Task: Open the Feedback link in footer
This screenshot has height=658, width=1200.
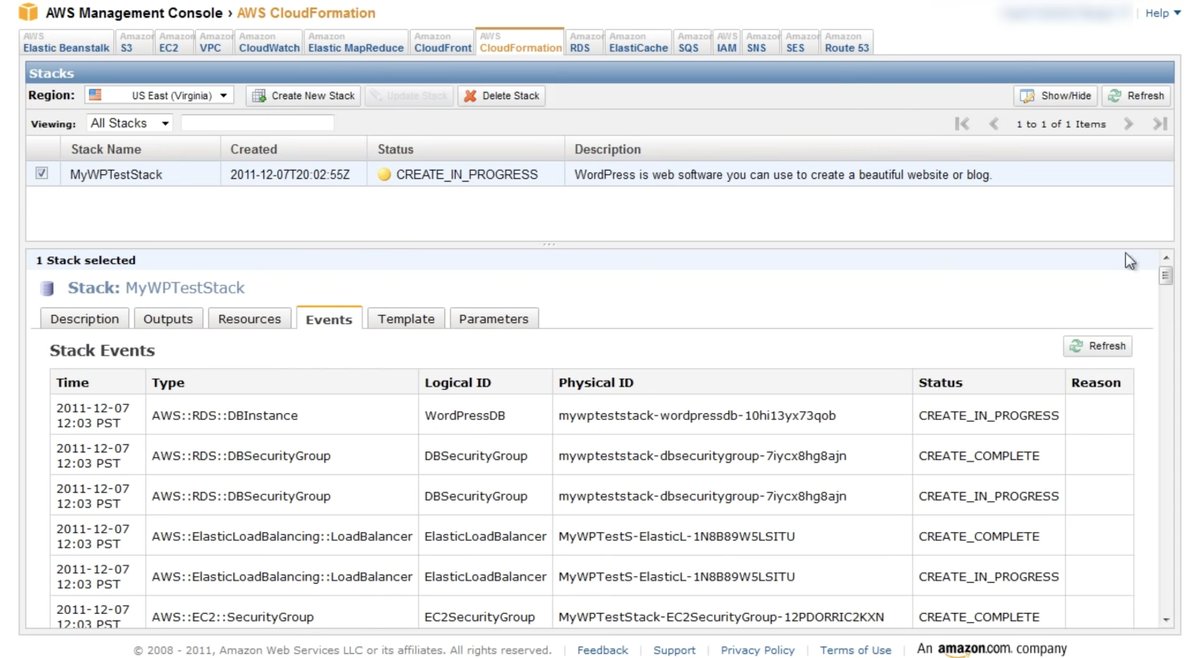Action: 603,650
